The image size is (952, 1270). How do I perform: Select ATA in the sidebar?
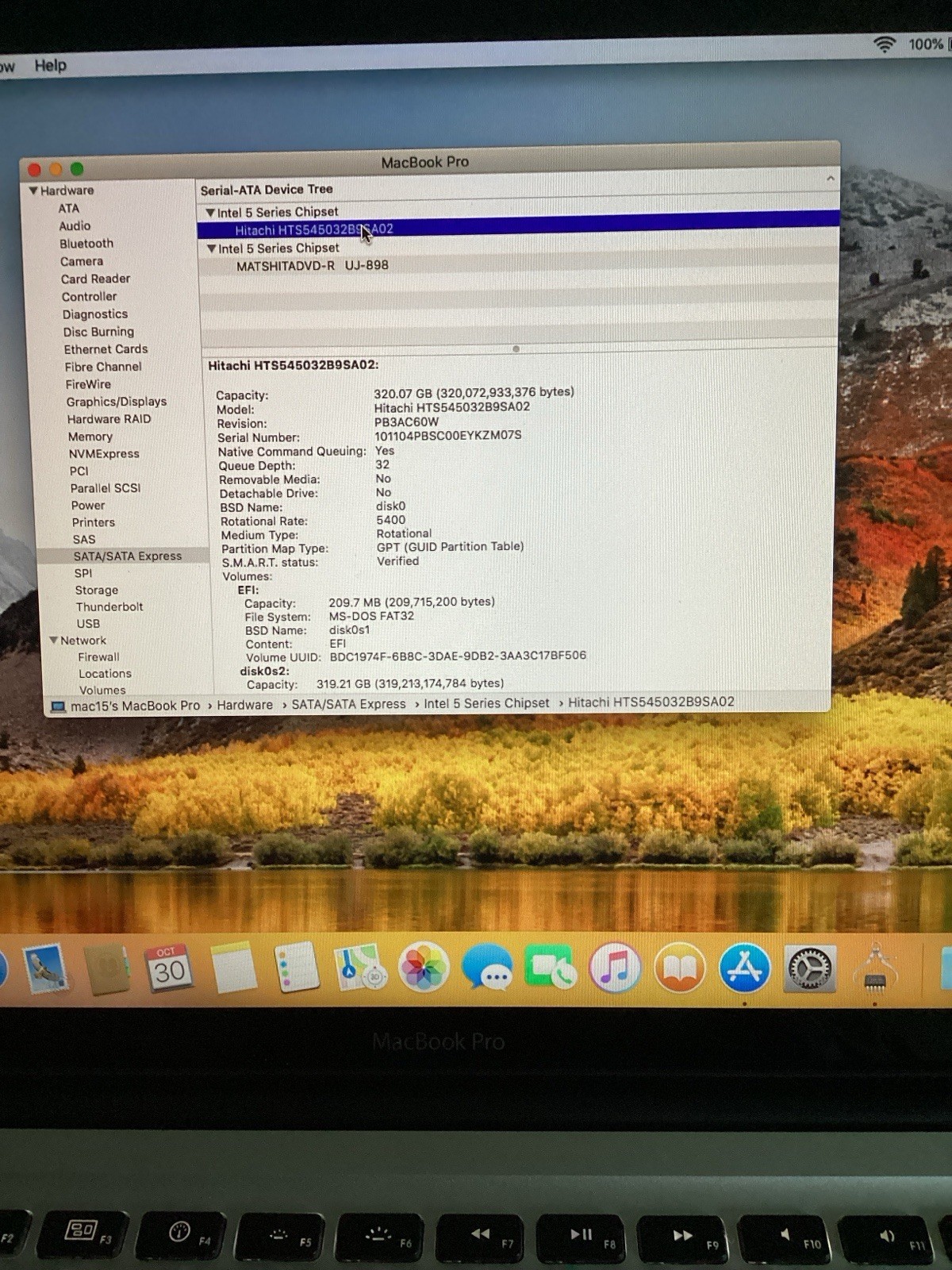point(68,208)
